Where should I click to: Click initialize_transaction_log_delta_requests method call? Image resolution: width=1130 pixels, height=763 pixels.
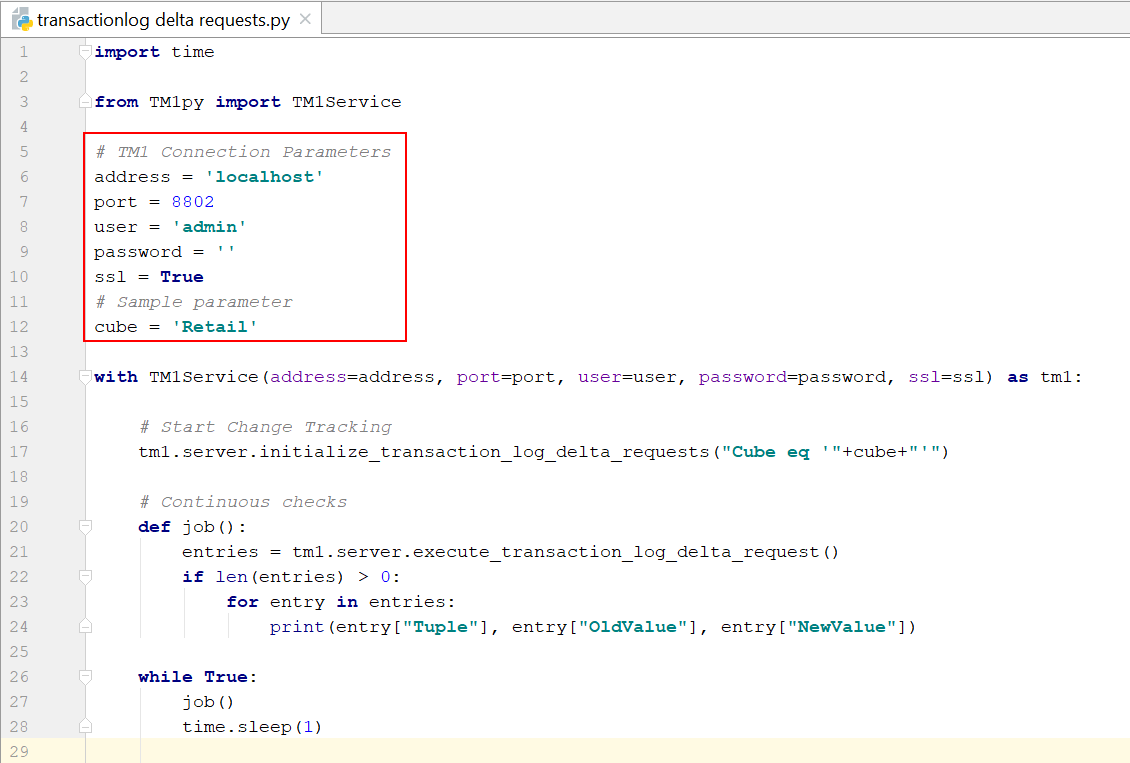pos(484,452)
